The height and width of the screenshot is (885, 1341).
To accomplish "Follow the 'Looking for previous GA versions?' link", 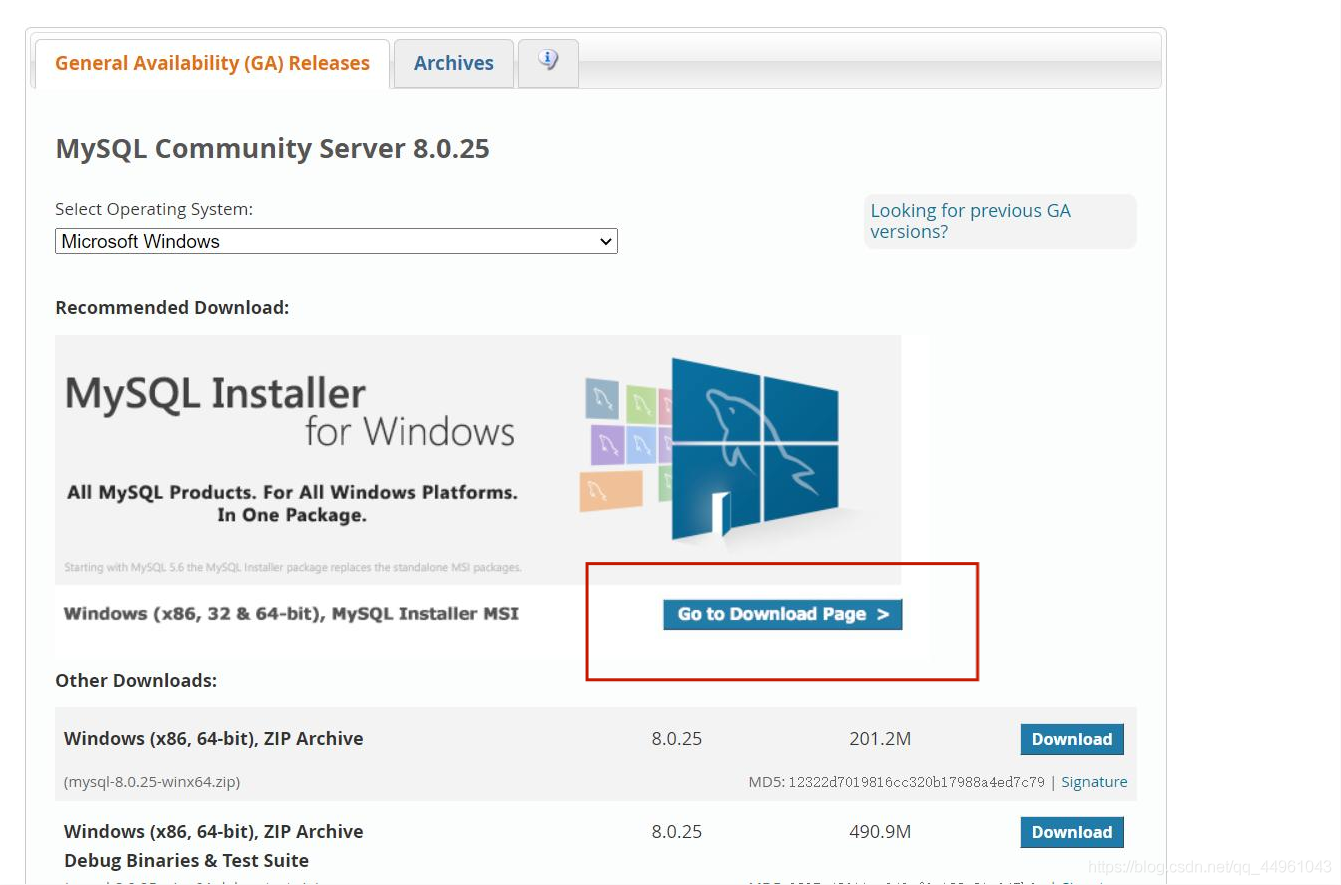I will (x=970, y=221).
